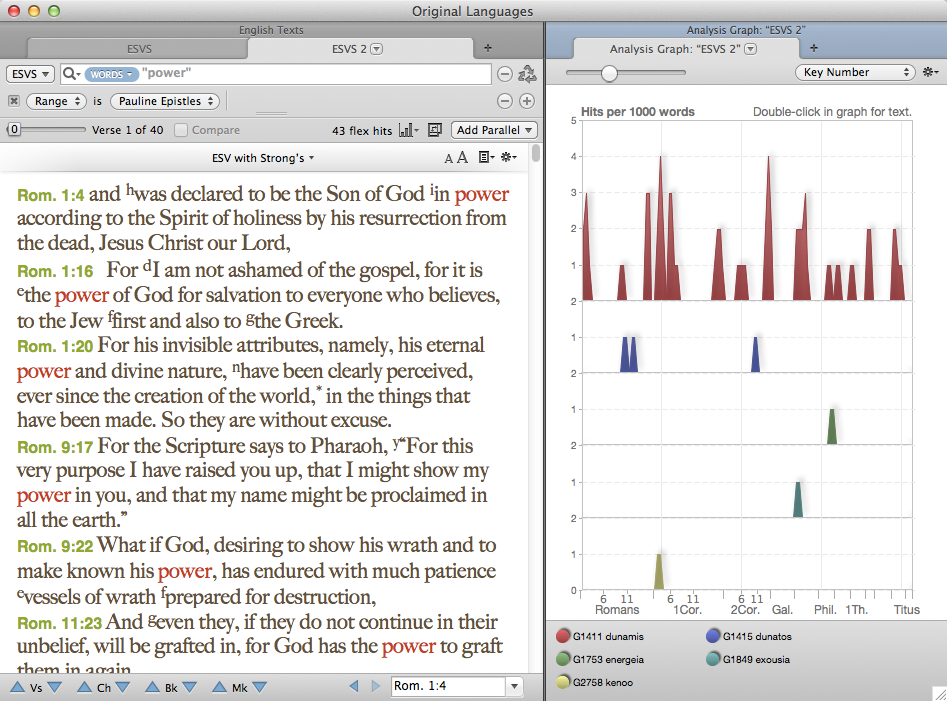Go up one chapter with Ch arrow
The image size is (947, 701).
tap(85, 687)
